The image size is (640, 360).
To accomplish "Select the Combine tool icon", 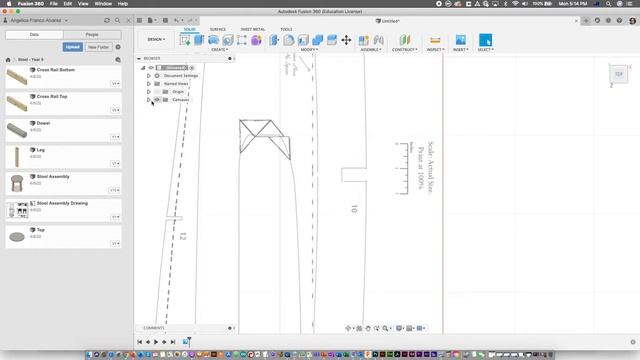I will click(317, 40).
